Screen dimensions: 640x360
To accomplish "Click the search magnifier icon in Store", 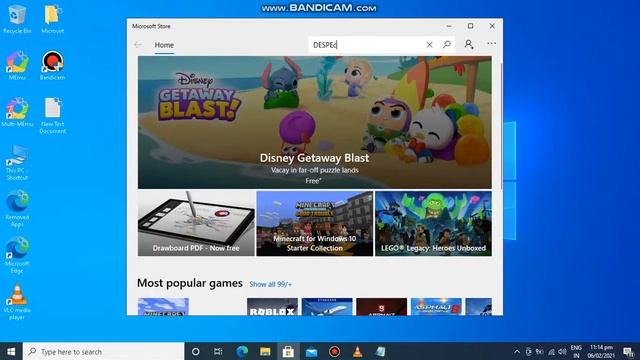I will pyautogui.click(x=447, y=44).
